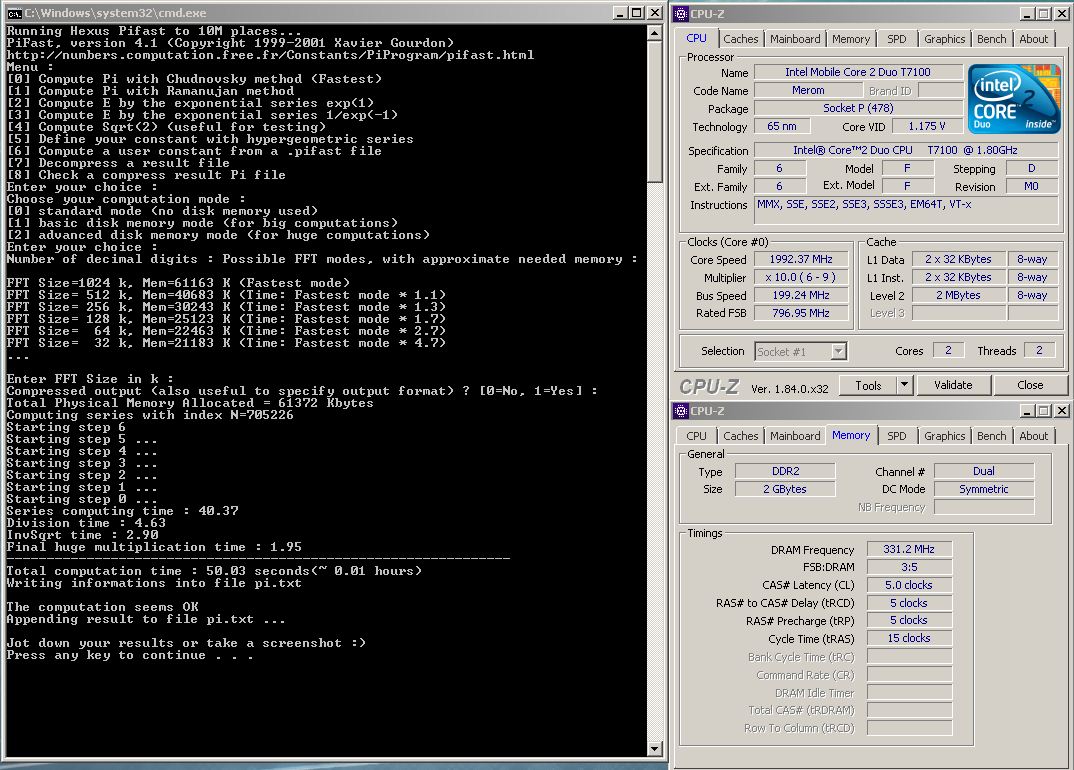Click the Channel # value 'Dual'
Image resolution: width=1074 pixels, height=770 pixels.
(x=984, y=471)
